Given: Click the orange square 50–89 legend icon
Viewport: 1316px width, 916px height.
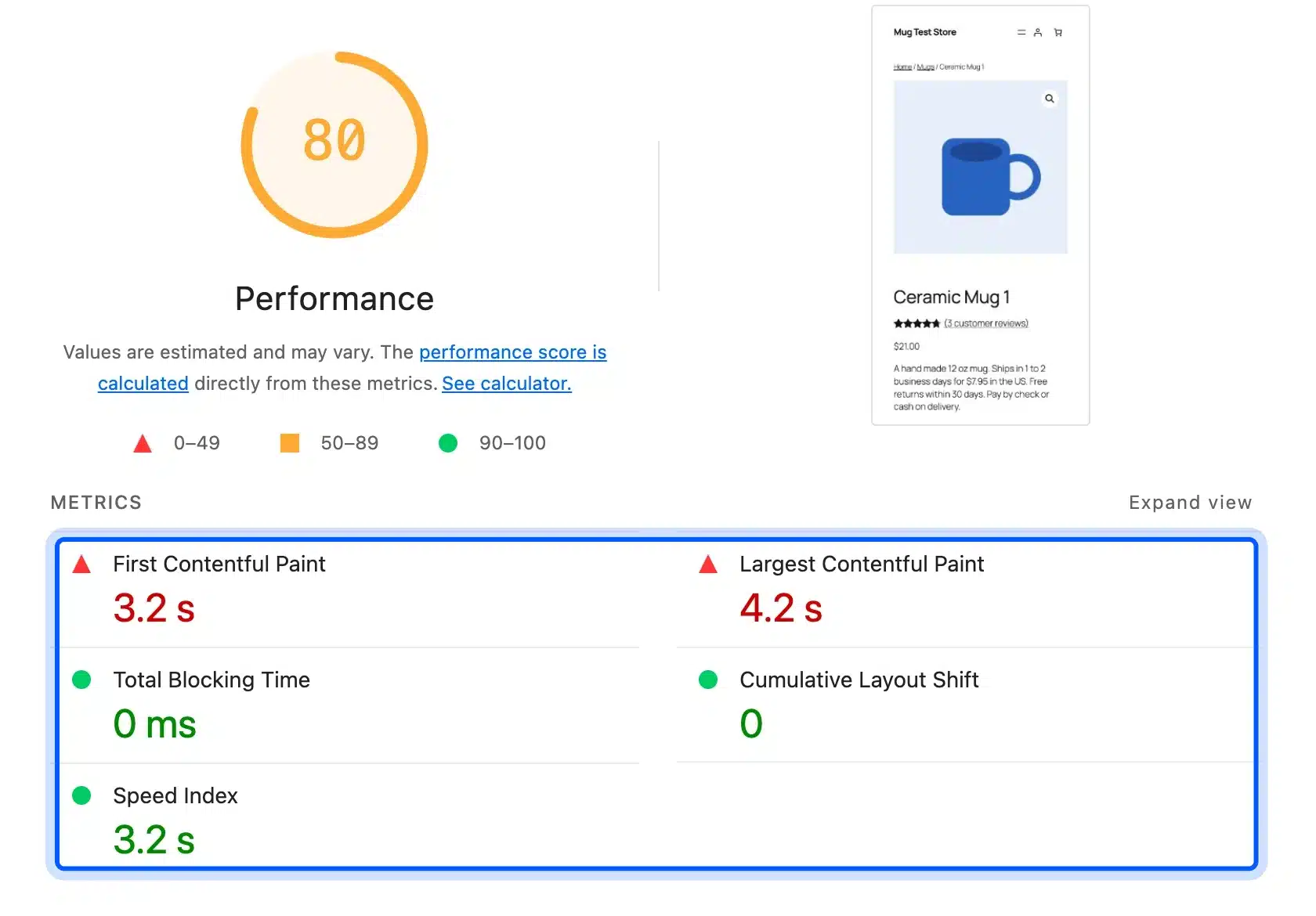Looking at the screenshot, I should click(290, 443).
